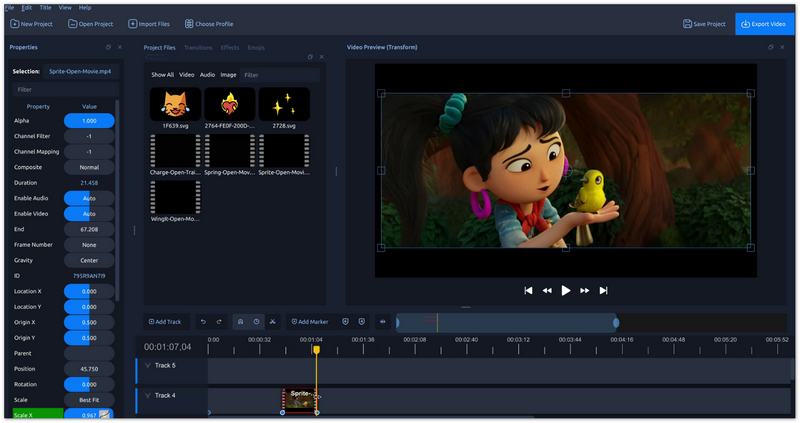Click Import Files in the toolbar
The height and width of the screenshot is (423, 800).
pos(149,24)
